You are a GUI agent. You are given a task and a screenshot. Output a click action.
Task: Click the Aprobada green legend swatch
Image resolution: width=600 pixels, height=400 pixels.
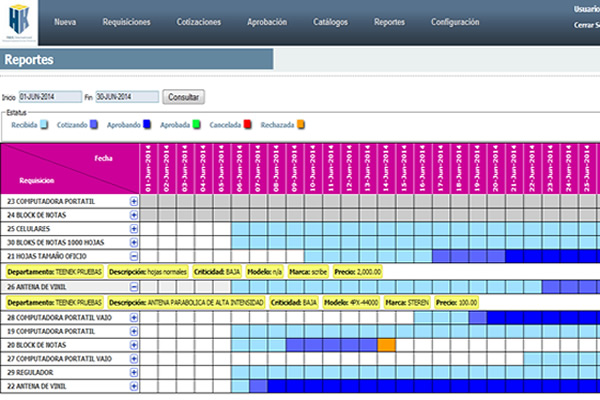click(198, 125)
